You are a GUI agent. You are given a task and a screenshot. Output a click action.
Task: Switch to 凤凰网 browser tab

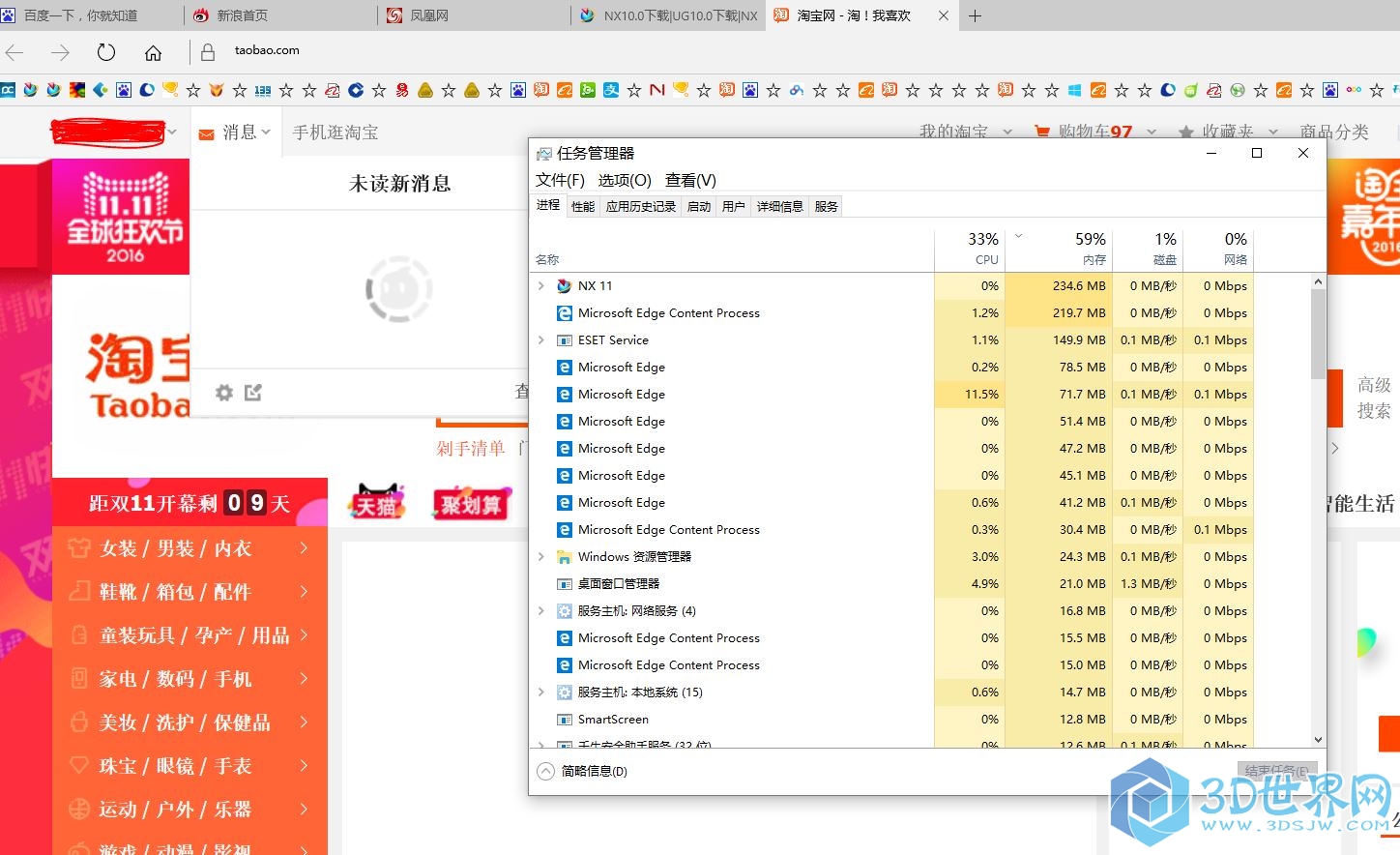475,15
